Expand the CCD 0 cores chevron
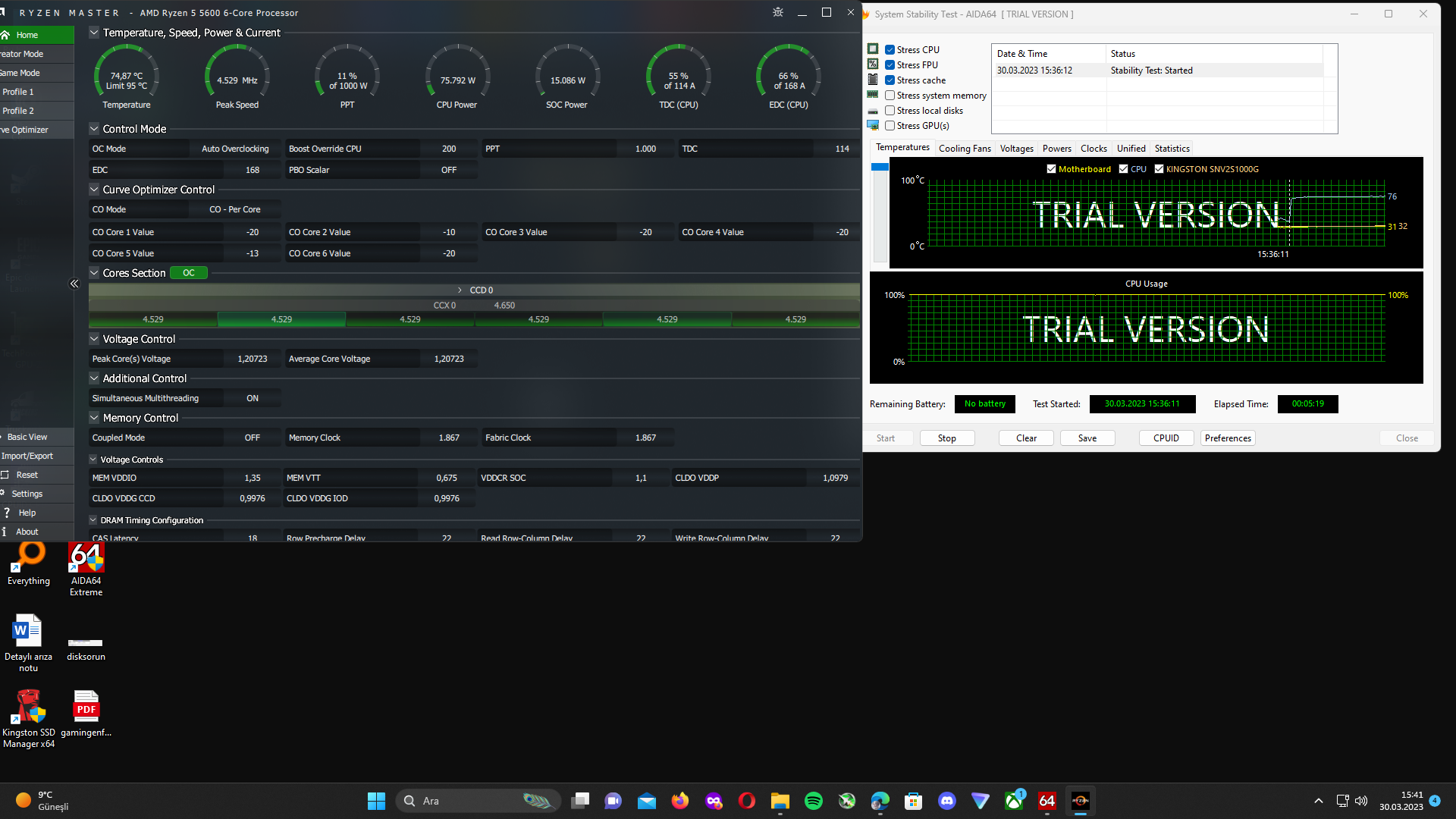Viewport: 1456px width, 819px height. pyautogui.click(x=460, y=290)
